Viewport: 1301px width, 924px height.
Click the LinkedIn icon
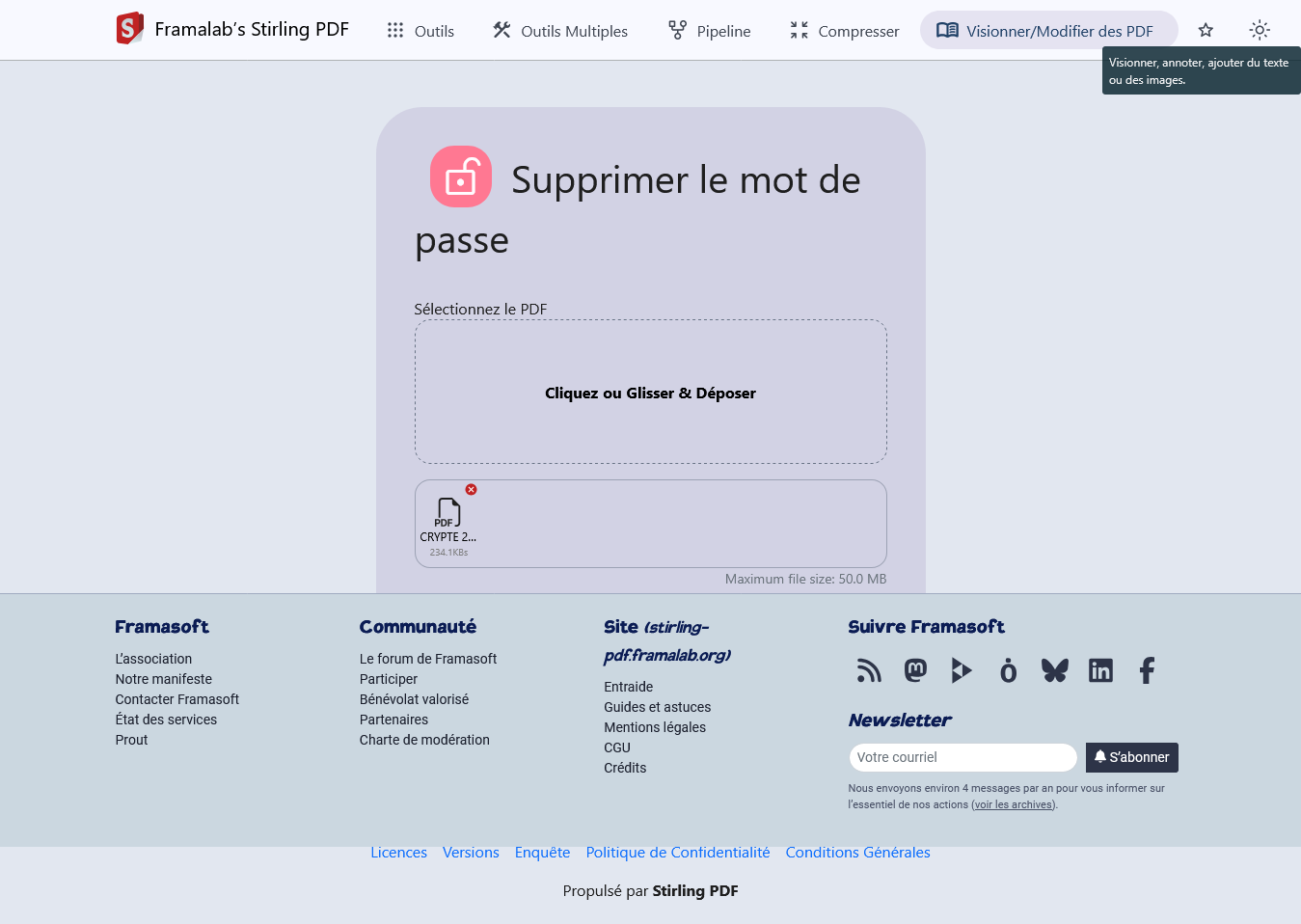tap(1100, 670)
